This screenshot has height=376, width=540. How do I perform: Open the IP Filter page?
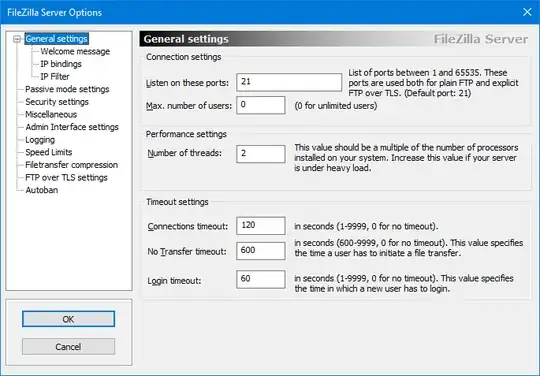coord(55,76)
